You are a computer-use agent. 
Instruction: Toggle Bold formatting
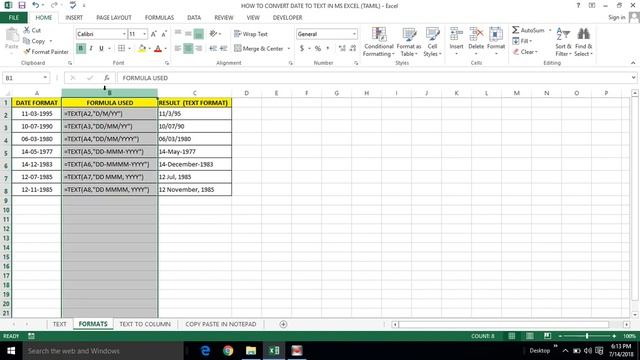pos(81,49)
